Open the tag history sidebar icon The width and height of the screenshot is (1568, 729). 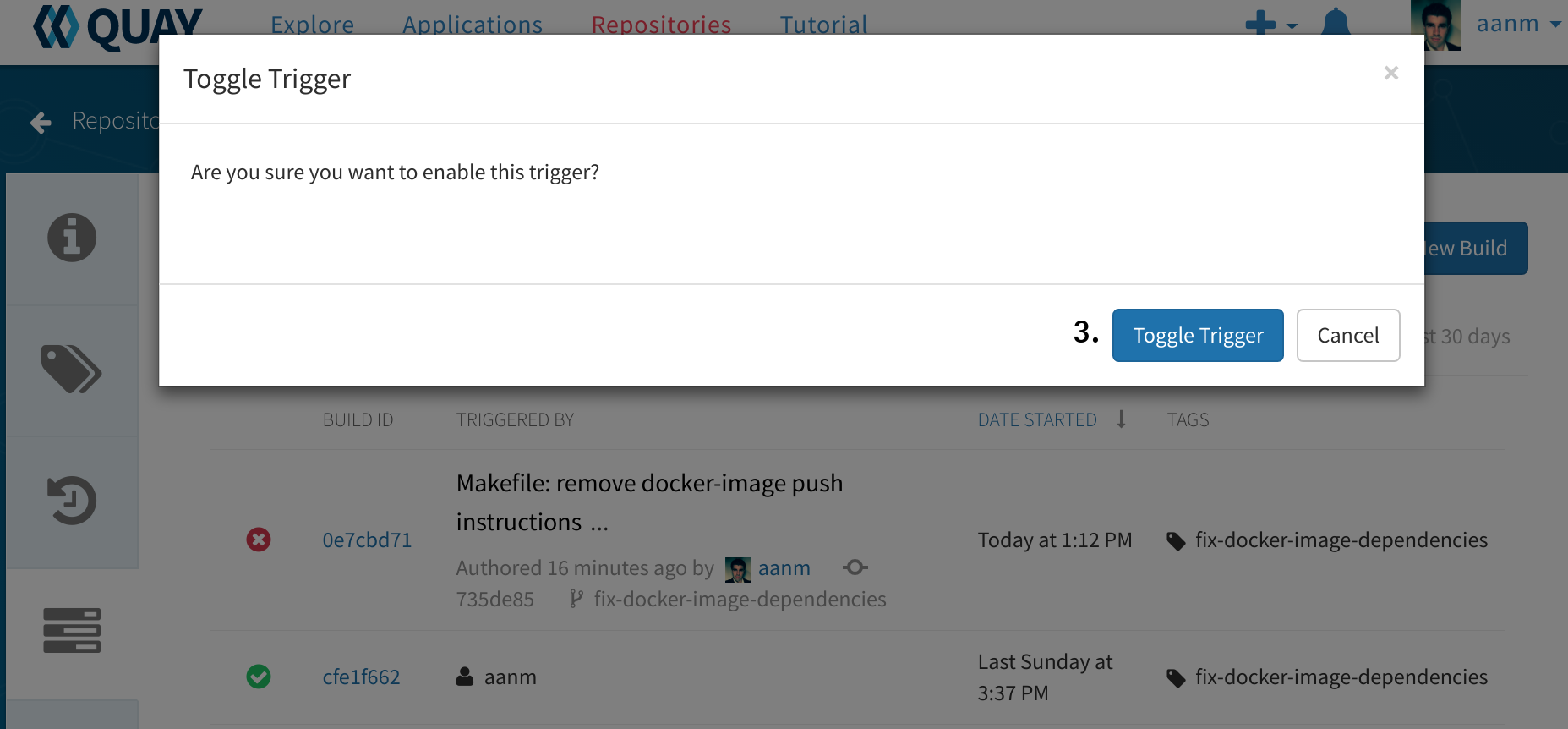[72, 501]
